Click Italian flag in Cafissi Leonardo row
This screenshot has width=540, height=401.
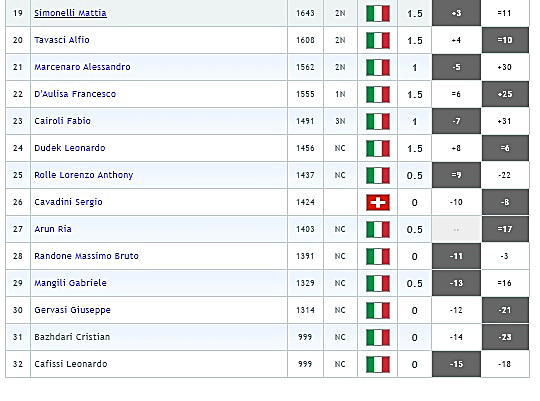click(x=378, y=364)
